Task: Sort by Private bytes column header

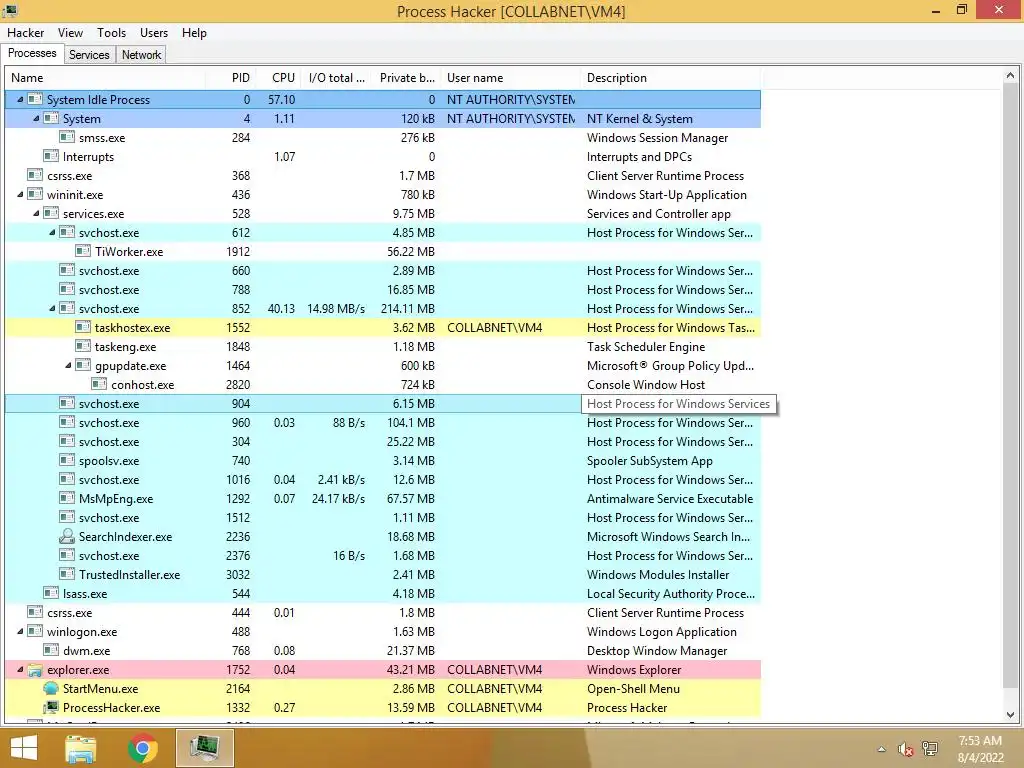Action: click(x=406, y=78)
